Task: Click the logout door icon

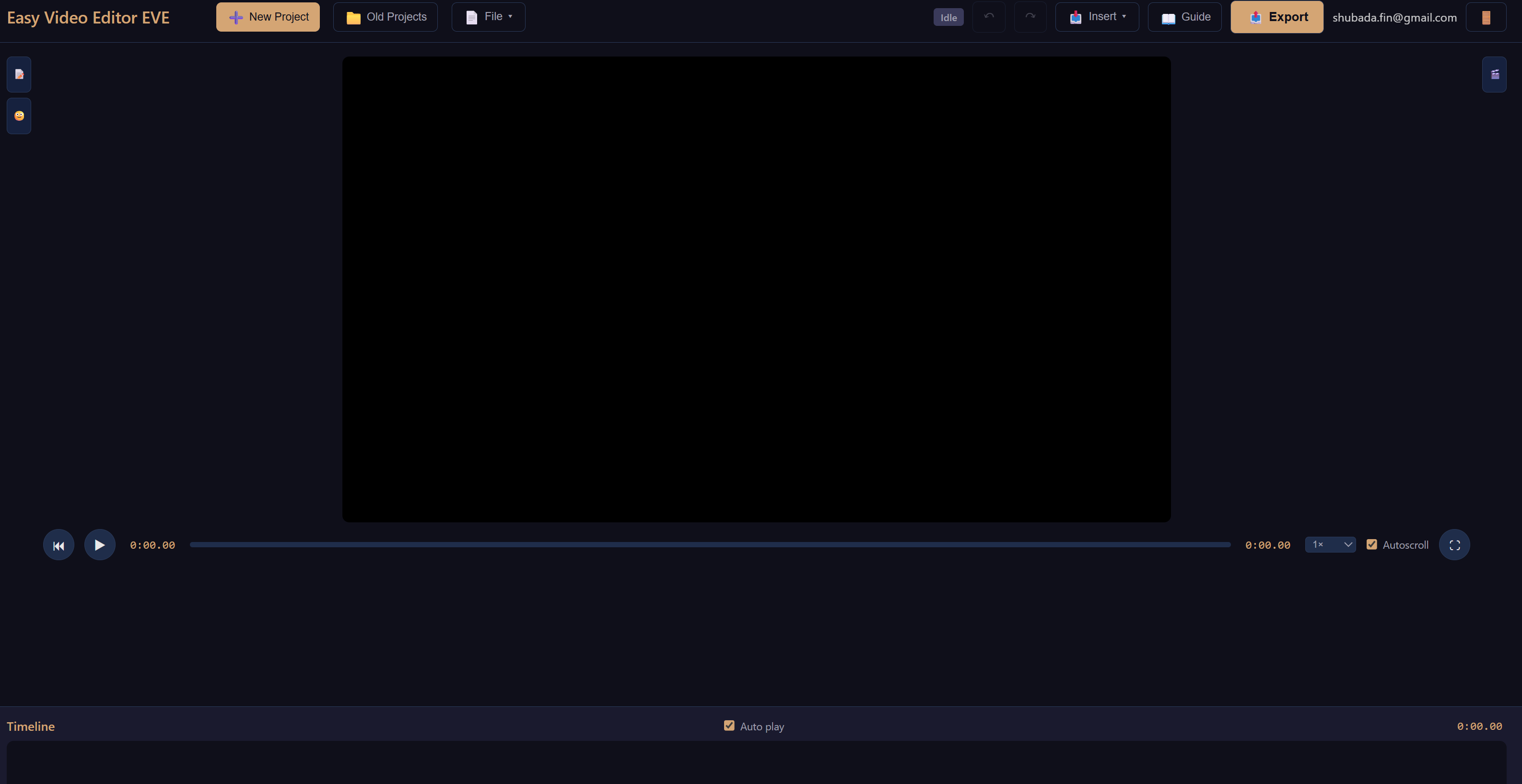Action: click(x=1486, y=17)
